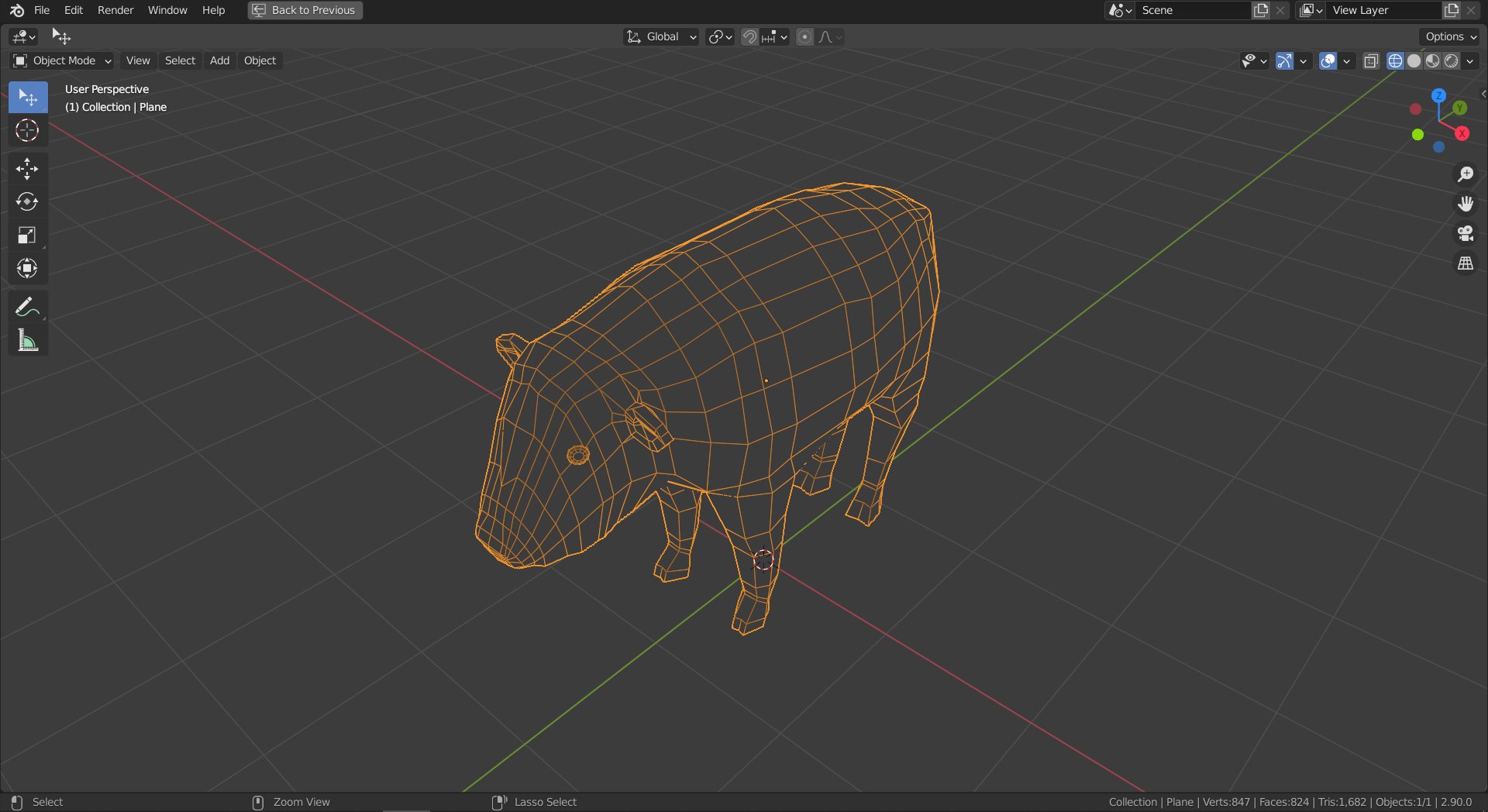The image size is (1488, 812).
Task: Click the New Scene duplicate icon
Action: point(1262,10)
